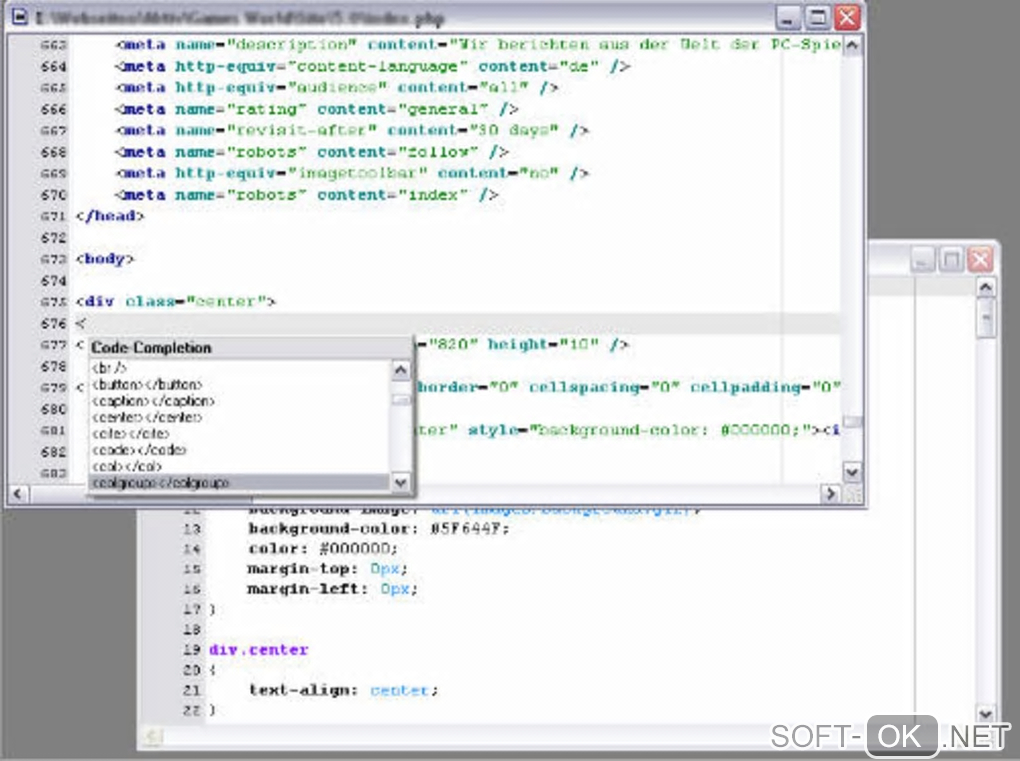
Task: Click line number 672 in the front editor gutter
Action: (x=53, y=238)
